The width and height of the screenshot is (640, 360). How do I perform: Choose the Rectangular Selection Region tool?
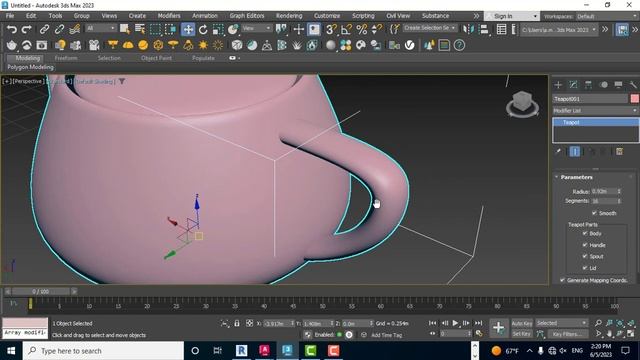point(155,29)
